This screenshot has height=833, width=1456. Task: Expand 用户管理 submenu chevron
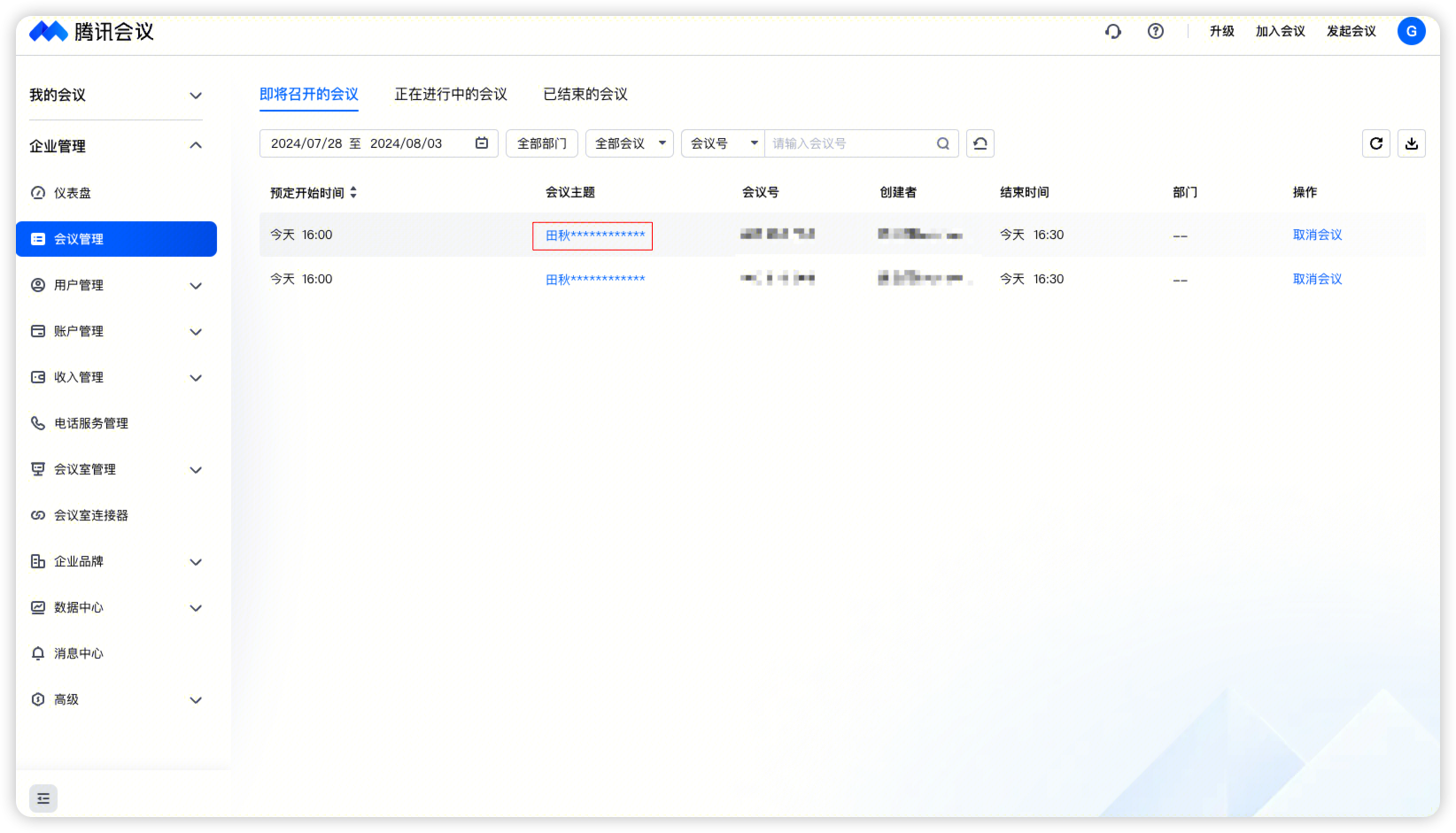(197, 285)
